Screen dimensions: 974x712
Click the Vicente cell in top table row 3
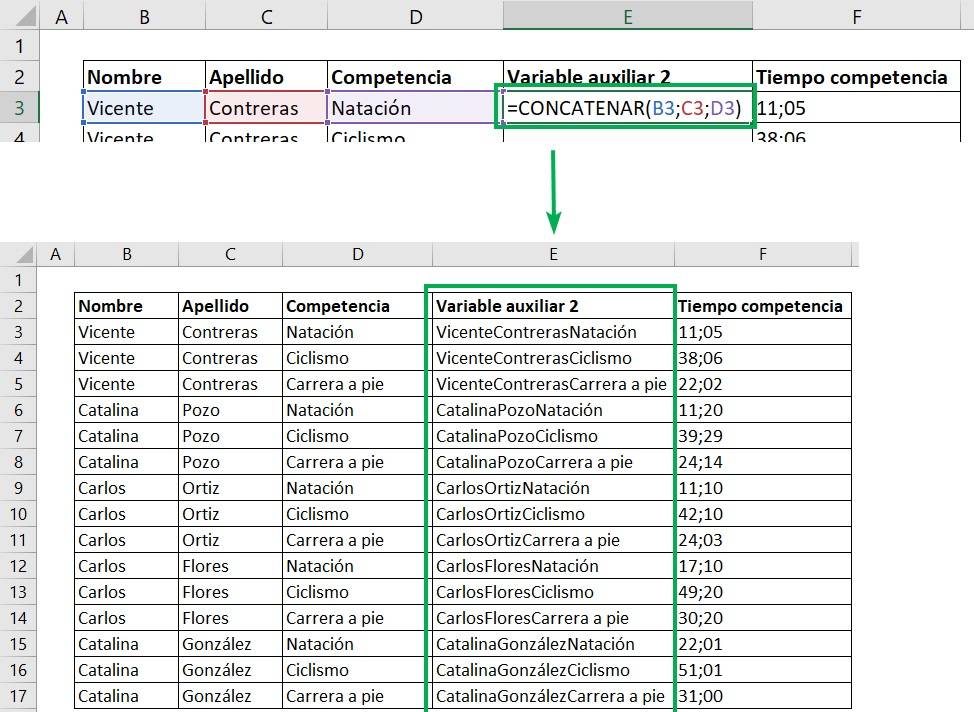coord(144,107)
